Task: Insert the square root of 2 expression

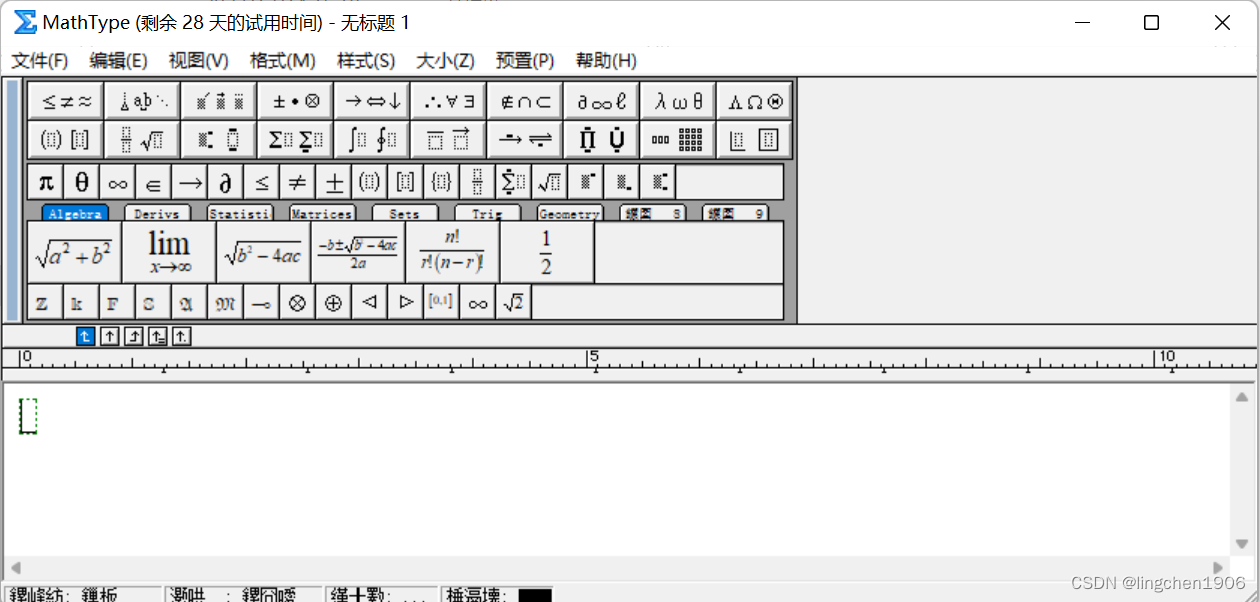Action: tap(513, 302)
